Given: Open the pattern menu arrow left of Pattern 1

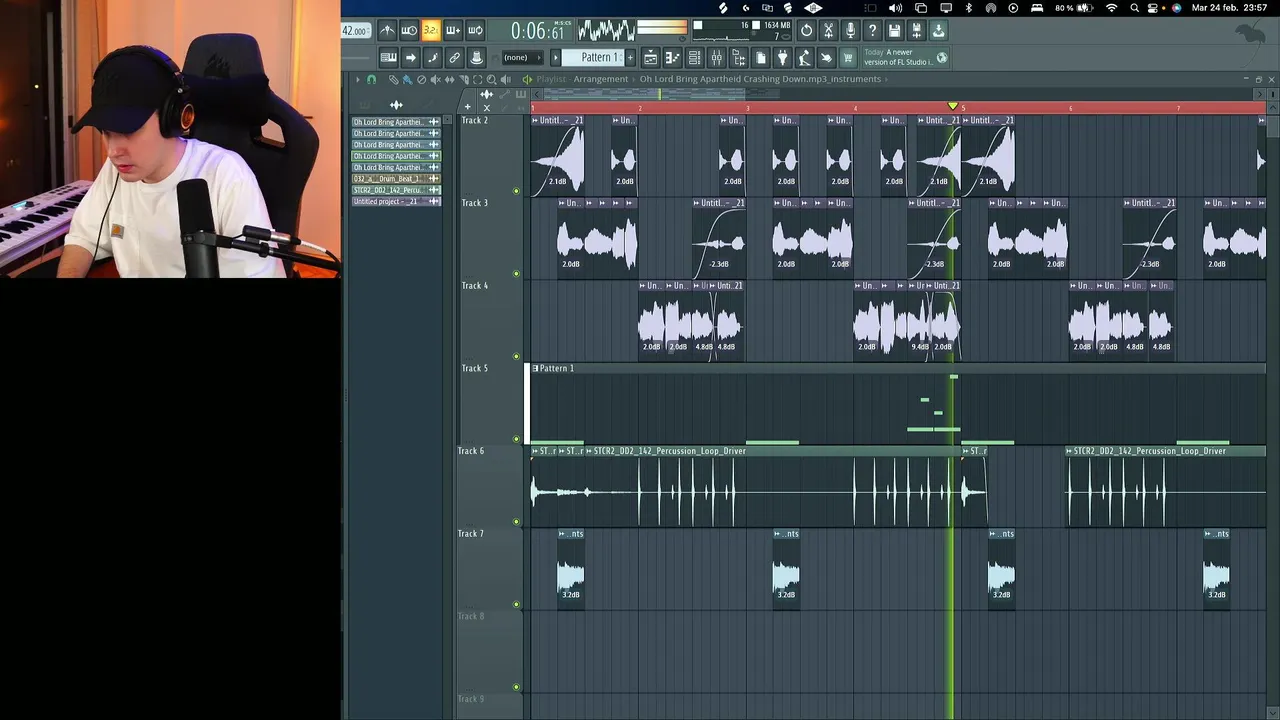Looking at the screenshot, I should (x=555, y=57).
